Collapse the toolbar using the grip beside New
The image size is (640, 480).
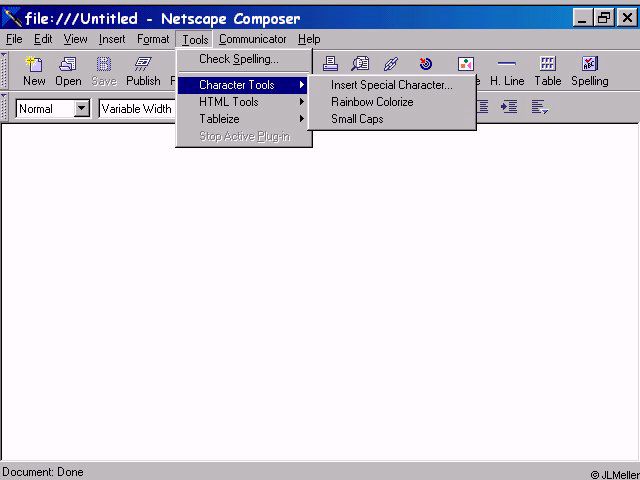pyautogui.click(x=4, y=71)
